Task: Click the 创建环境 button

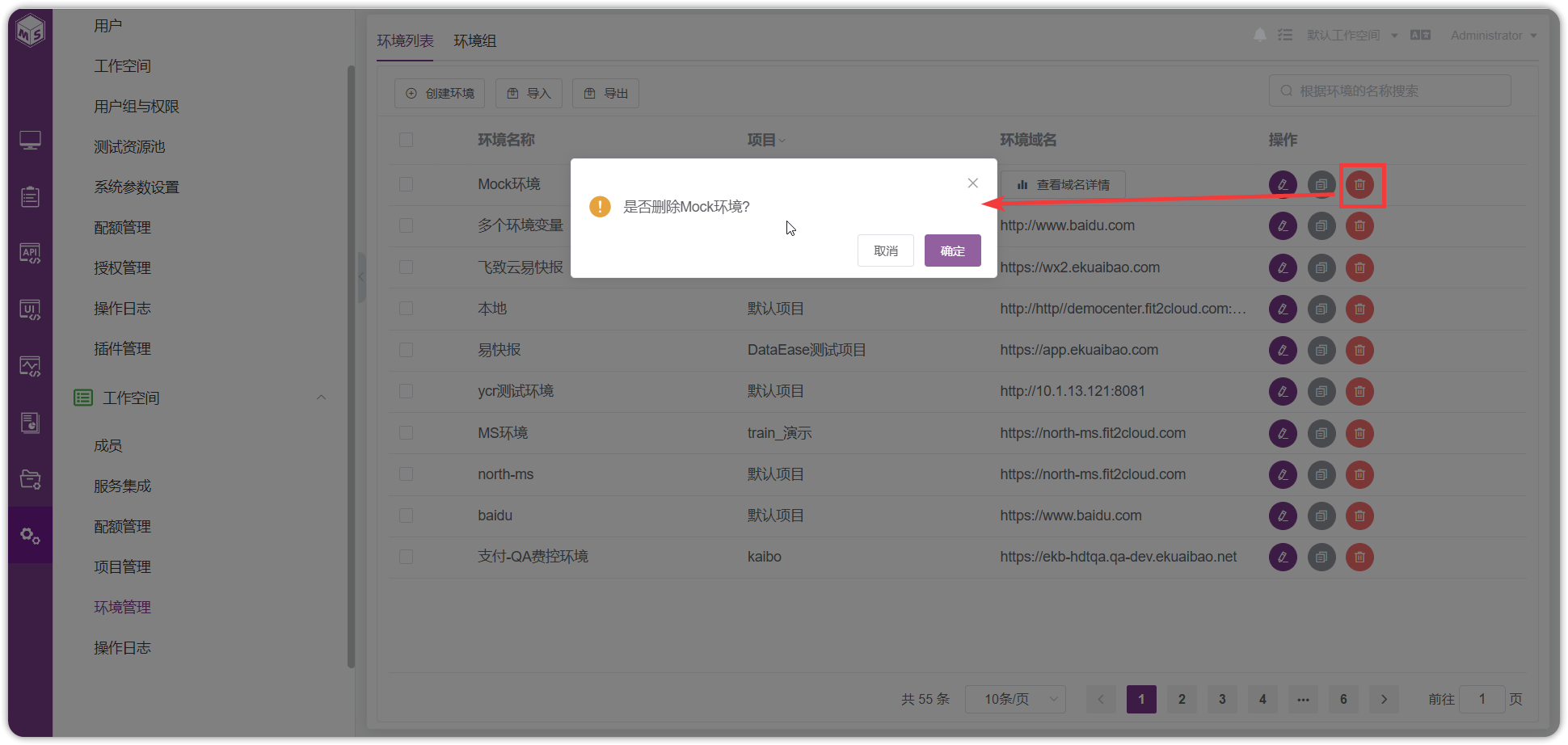Action: click(440, 93)
